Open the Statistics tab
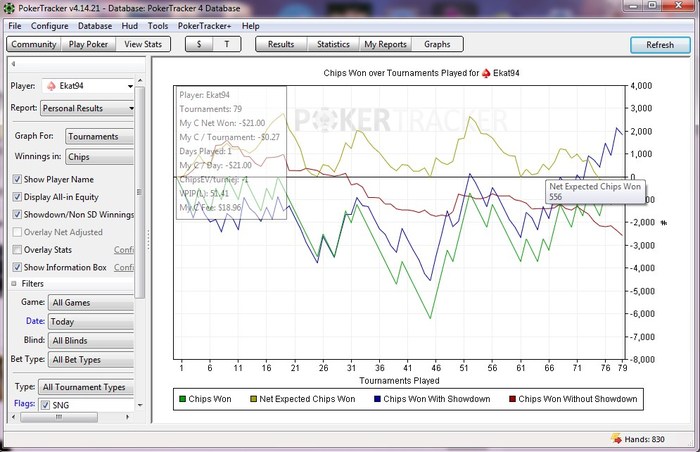Image resolution: width=700 pixels, height=452 pixels. (333, 44)
